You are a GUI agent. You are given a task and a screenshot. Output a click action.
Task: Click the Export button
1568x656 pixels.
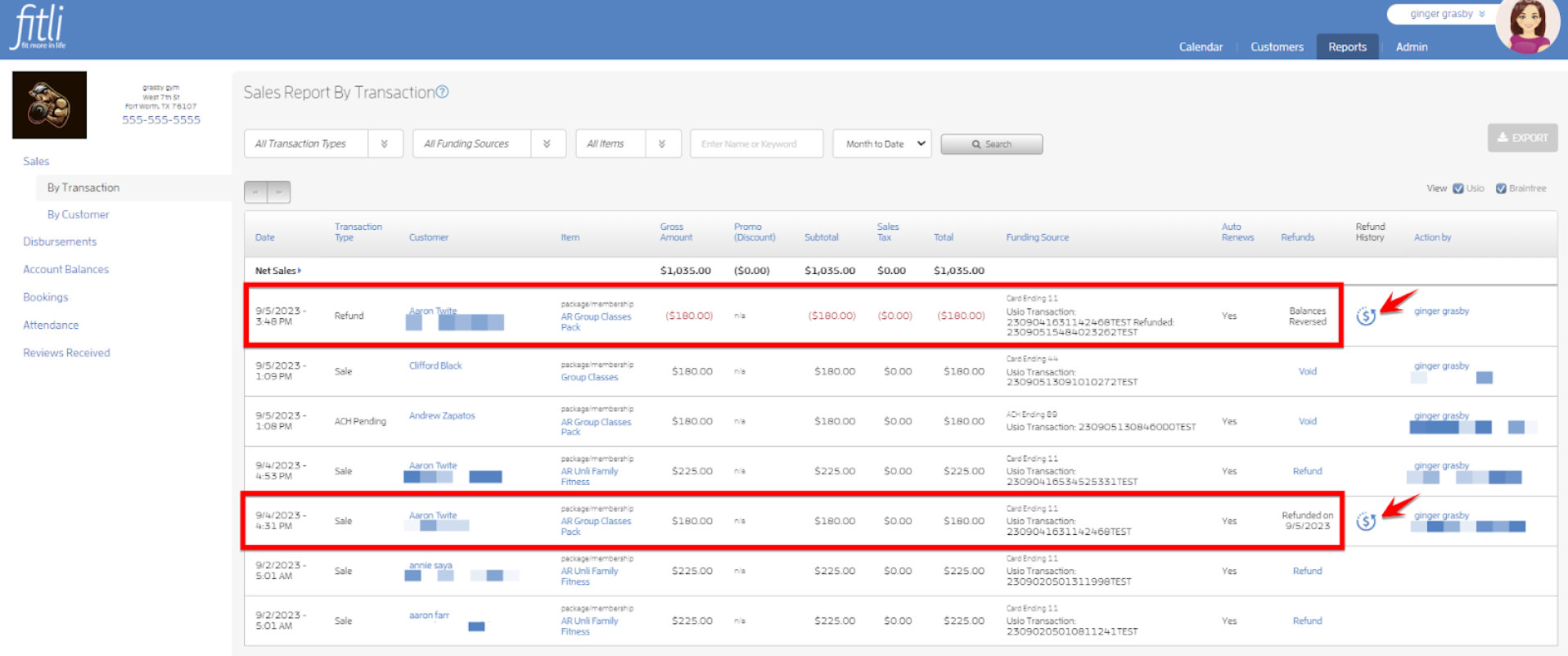point(1522,137)
